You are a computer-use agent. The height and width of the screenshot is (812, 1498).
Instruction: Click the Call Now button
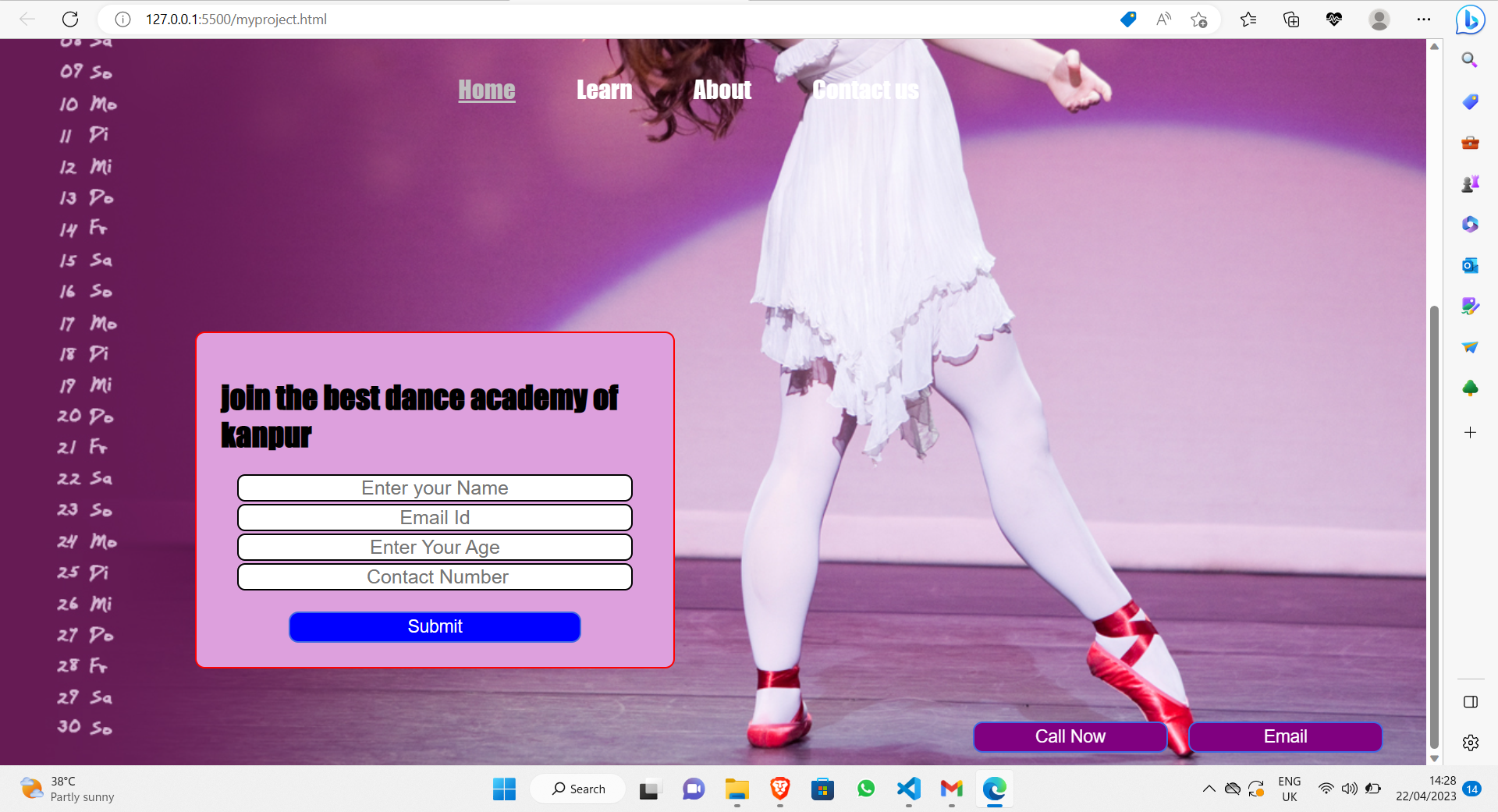[1070, 737]
